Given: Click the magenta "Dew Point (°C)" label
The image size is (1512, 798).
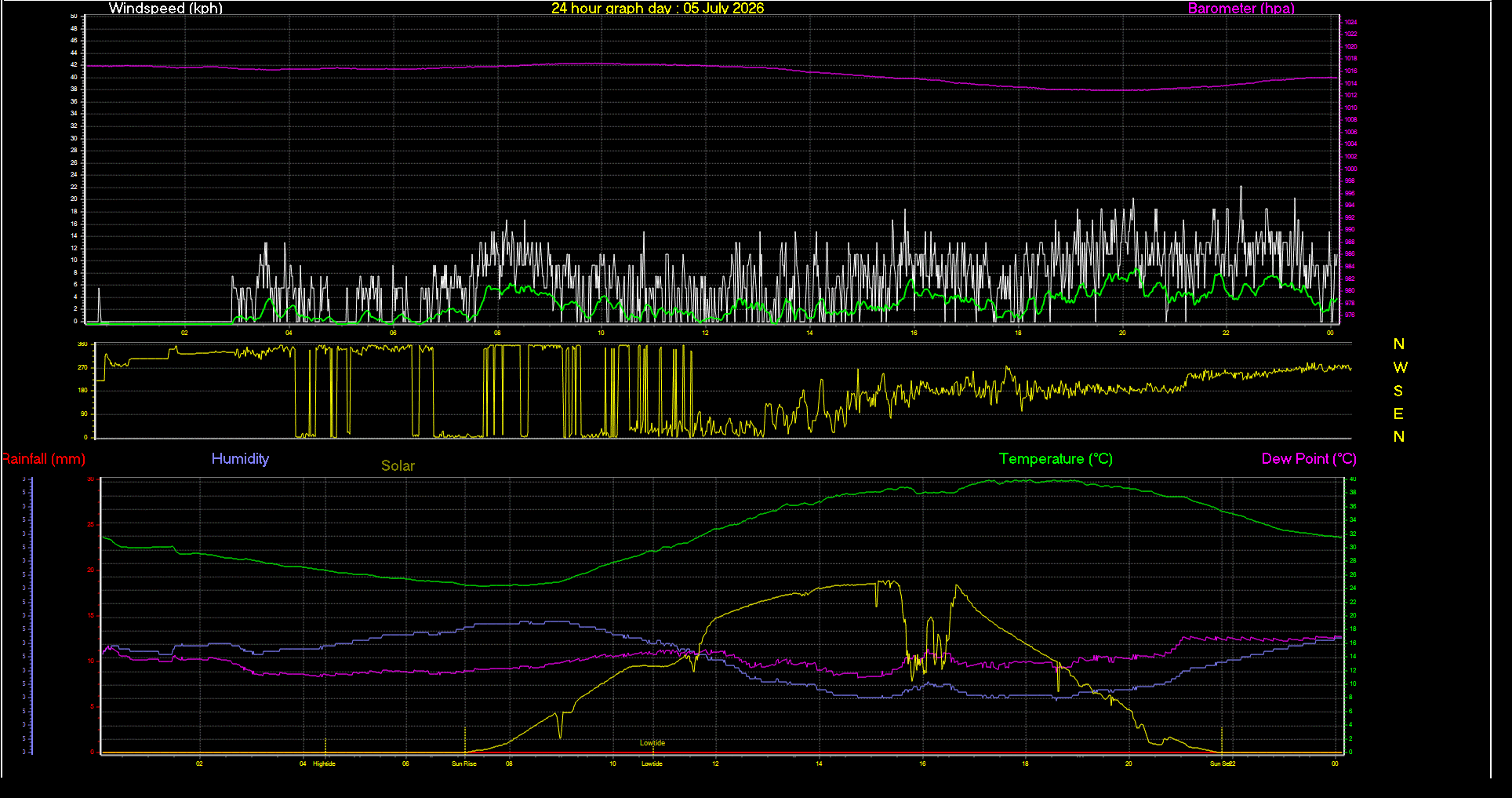Looking at the screenshot, I should point(1308,459).
